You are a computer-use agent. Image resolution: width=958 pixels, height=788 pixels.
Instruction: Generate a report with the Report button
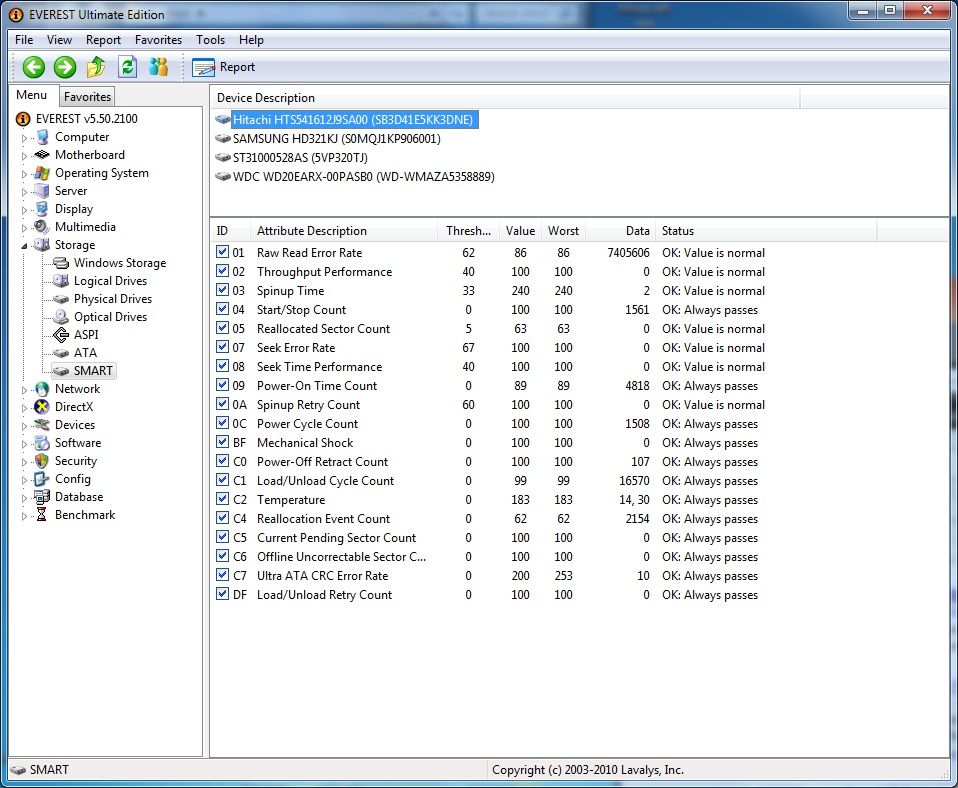tap(224, 67)
